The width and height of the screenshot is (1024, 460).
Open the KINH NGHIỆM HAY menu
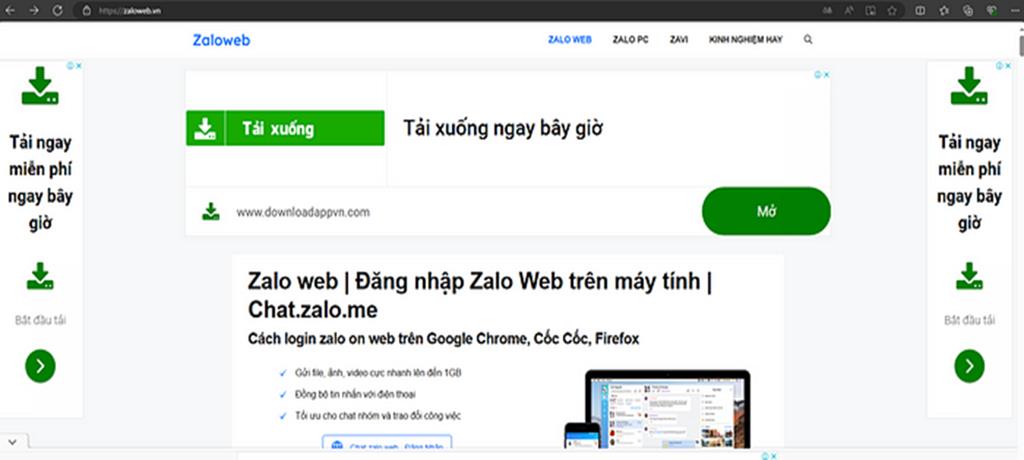745,40
